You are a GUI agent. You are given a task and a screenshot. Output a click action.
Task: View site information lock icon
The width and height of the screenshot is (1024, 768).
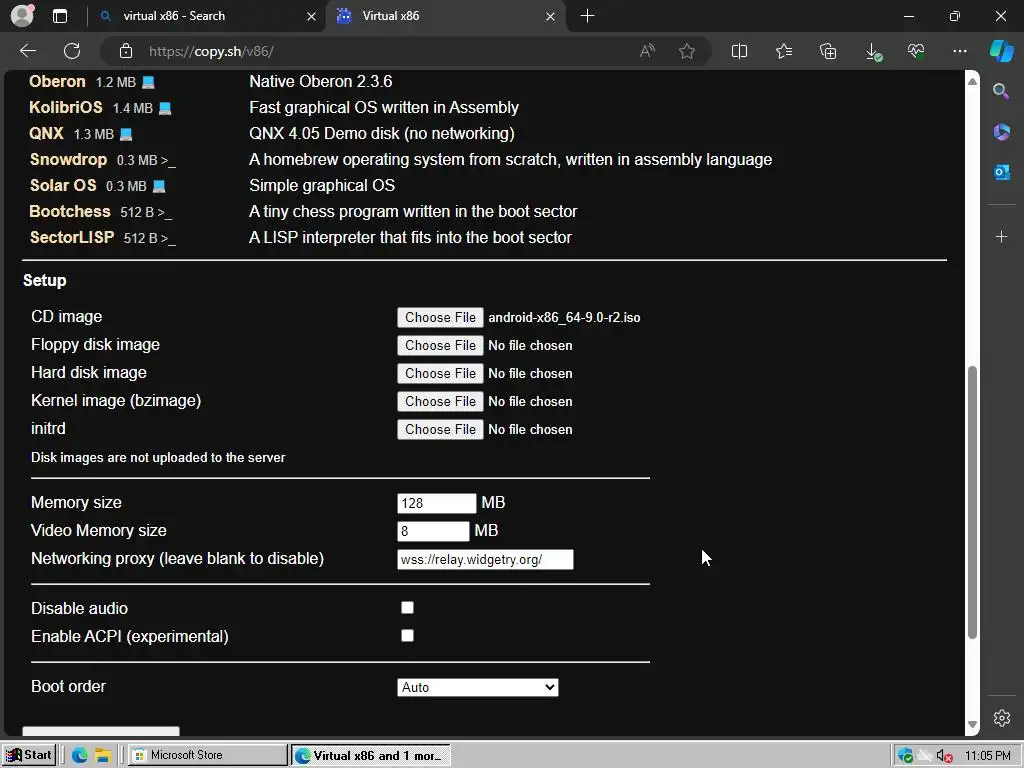(x=126, y=51)
